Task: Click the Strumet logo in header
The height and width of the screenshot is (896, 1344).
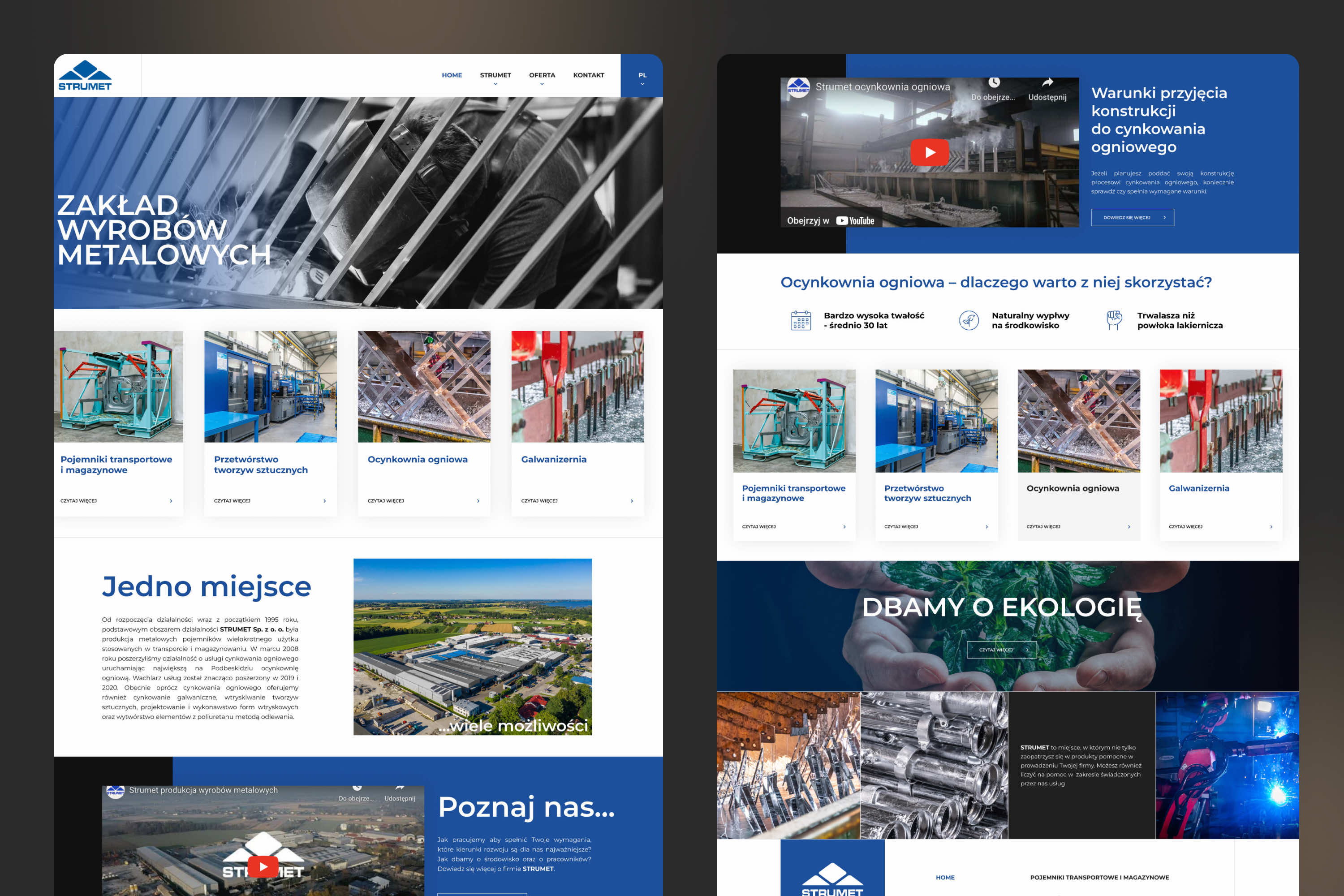Action: coord(85,75)
